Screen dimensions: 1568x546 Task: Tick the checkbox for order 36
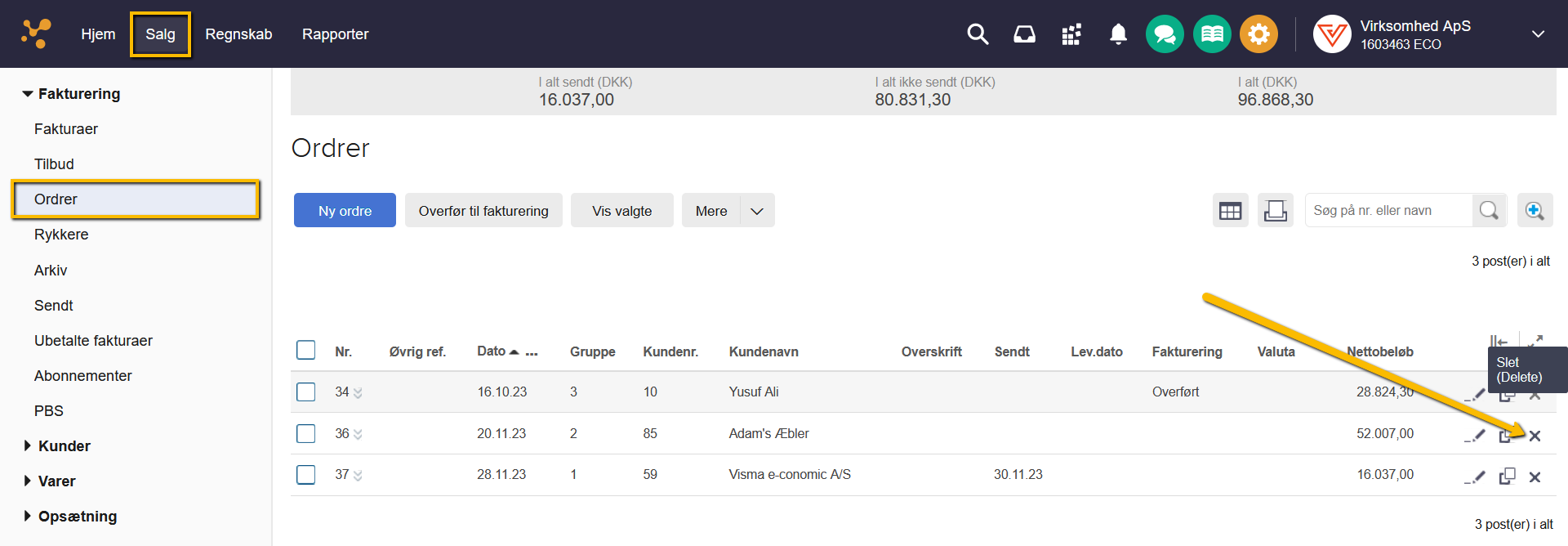(306, 433)
